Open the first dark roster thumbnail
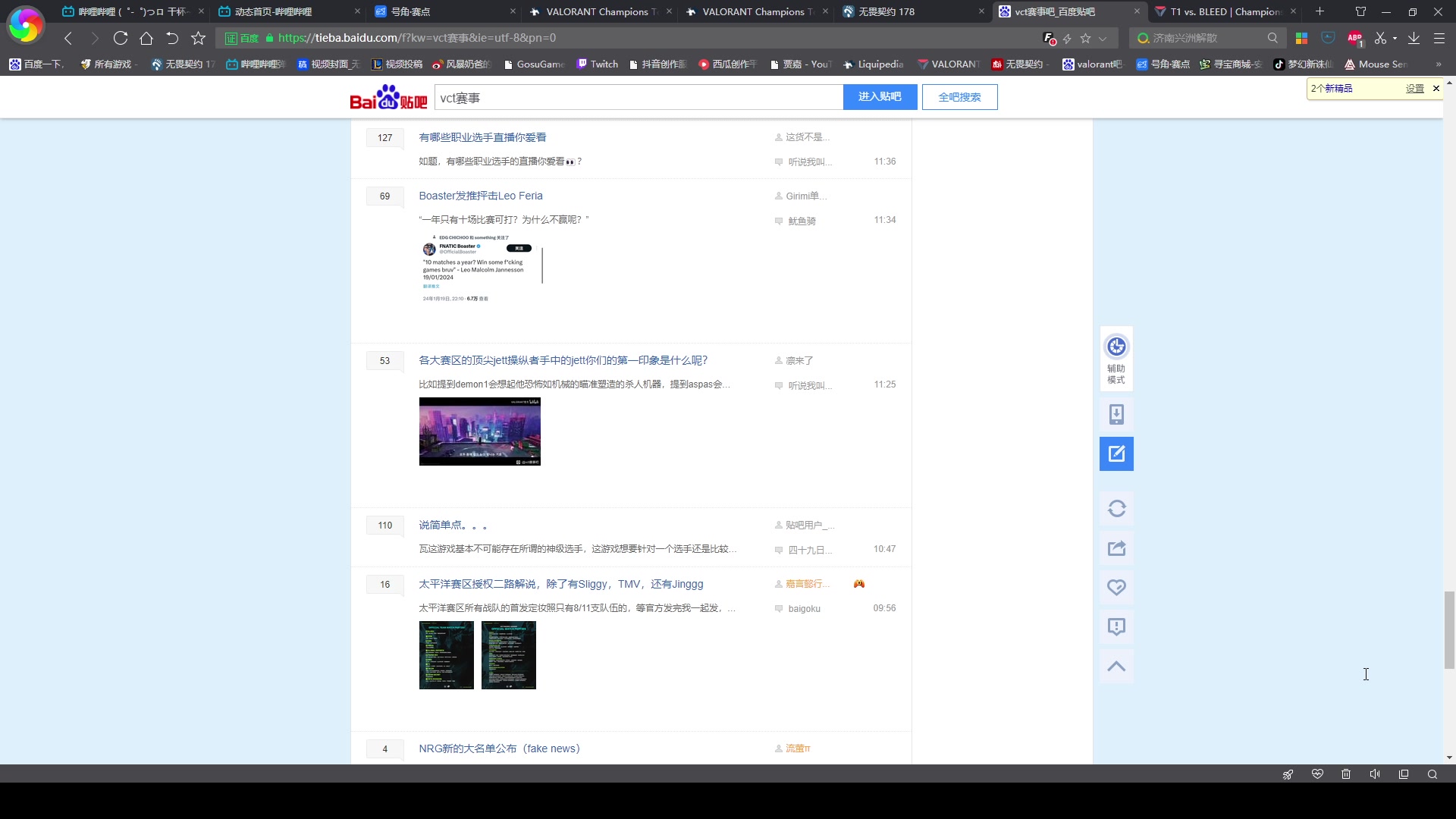The width and height of the screenshot is (1456, 819). click(447, 655)
